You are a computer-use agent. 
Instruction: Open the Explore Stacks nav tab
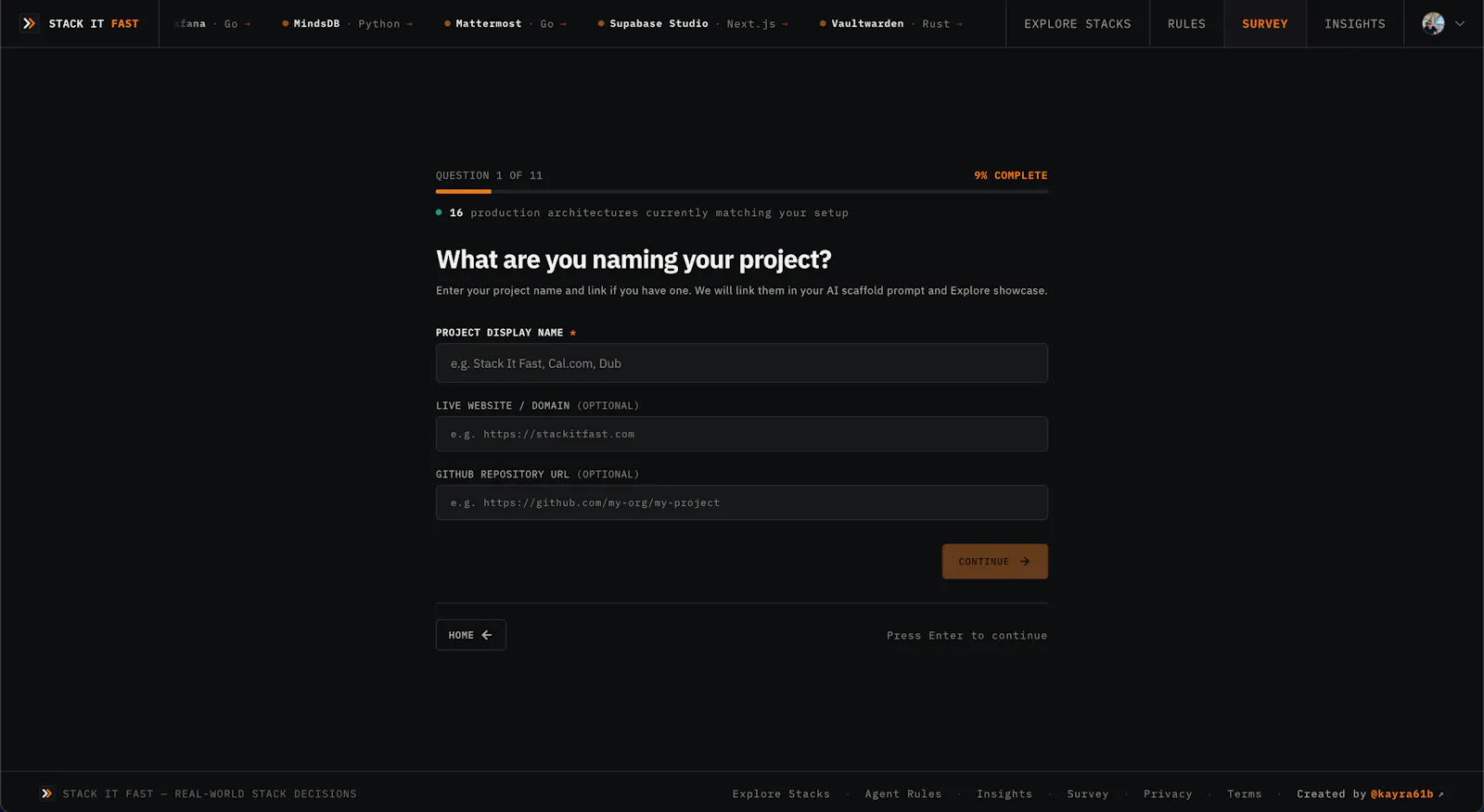(1077, 24)
